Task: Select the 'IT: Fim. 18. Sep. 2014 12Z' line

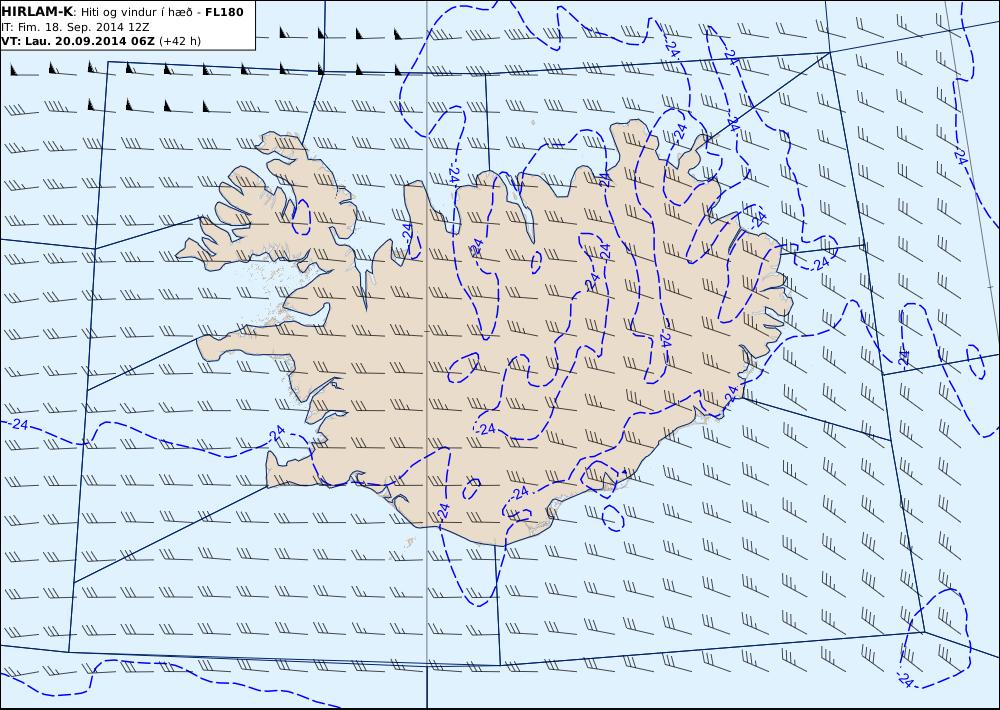Action: pos(75,27)
